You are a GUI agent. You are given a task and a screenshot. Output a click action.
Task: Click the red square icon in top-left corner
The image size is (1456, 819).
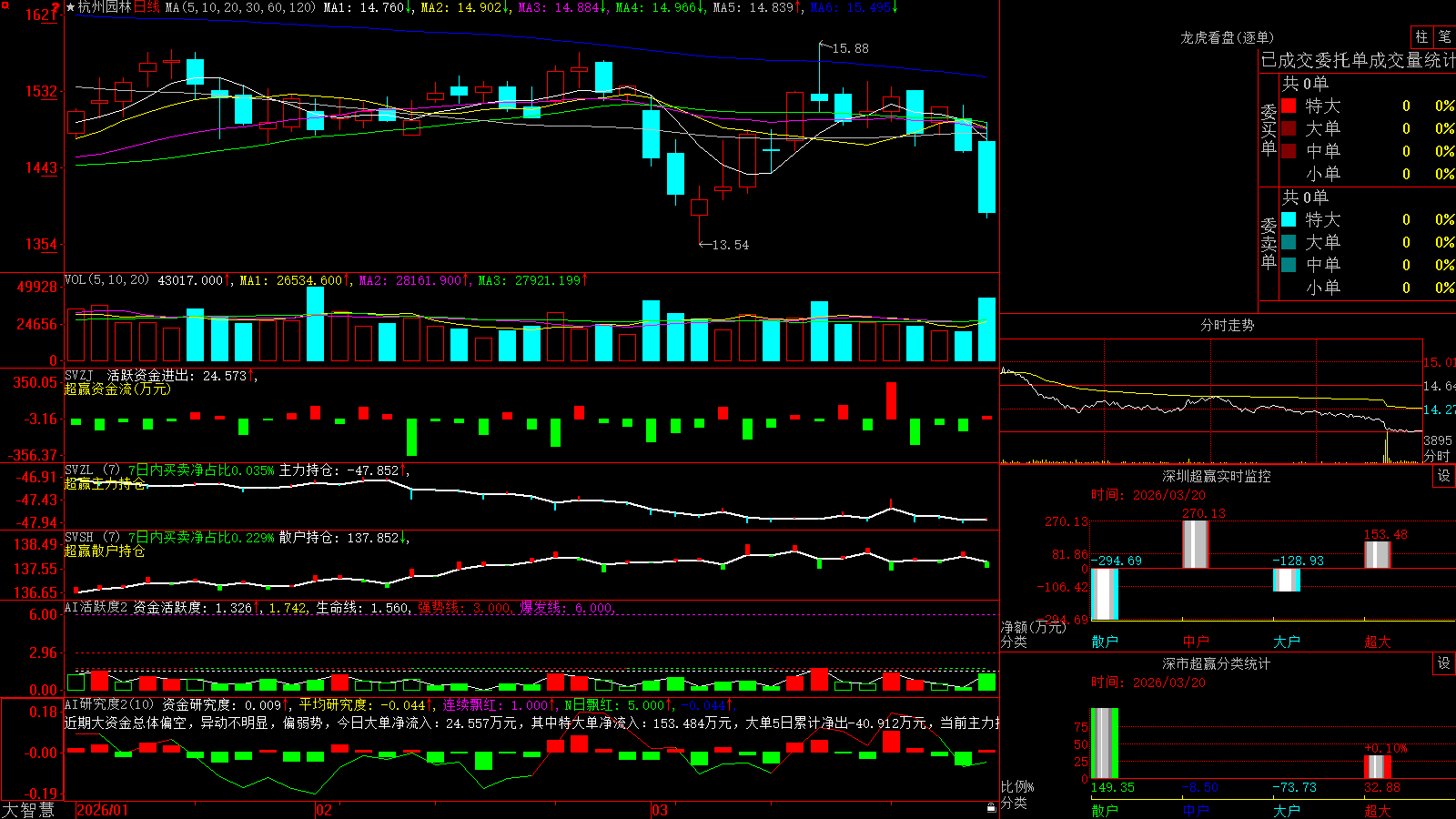point(5,5)
